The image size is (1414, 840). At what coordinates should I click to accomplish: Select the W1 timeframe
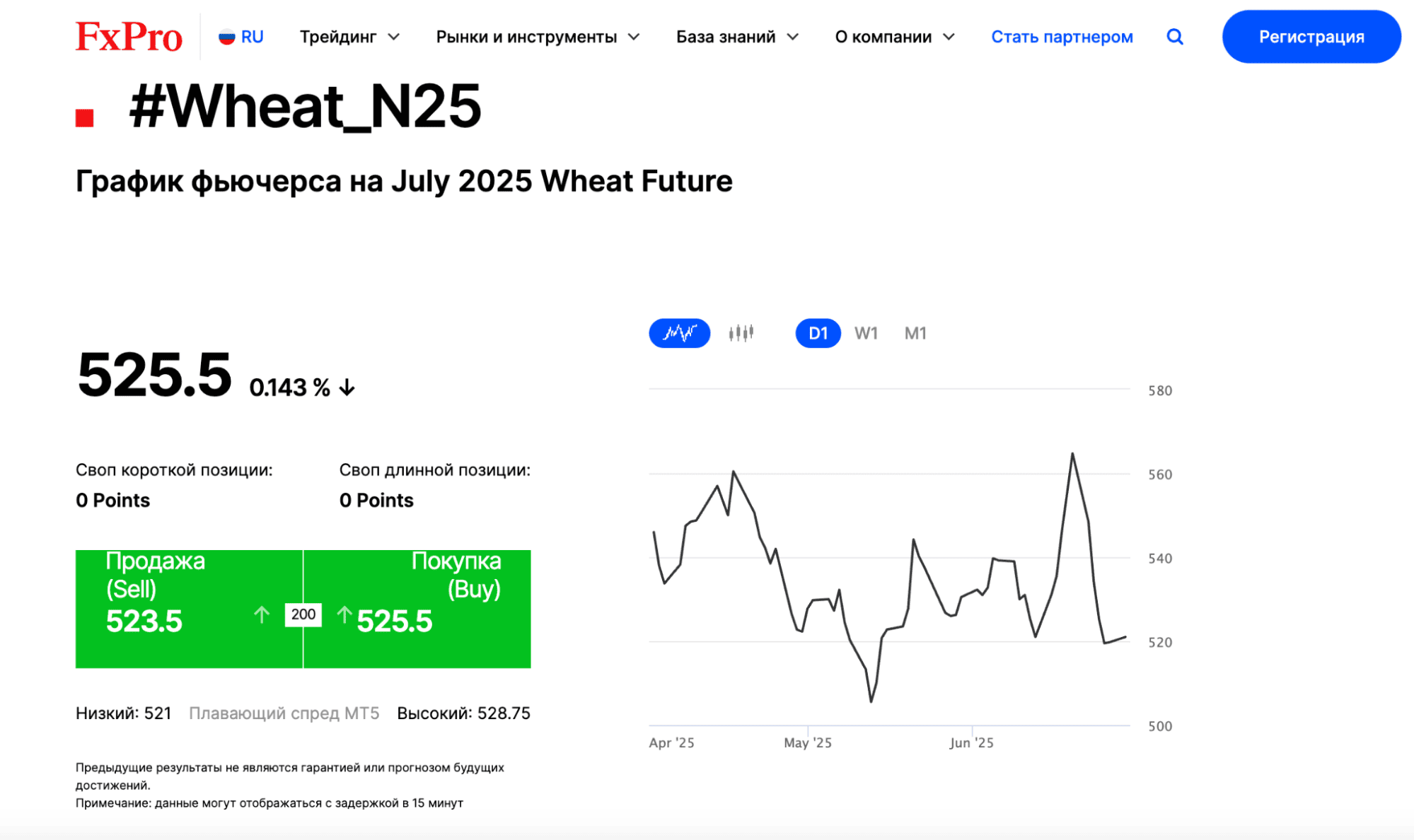[866, 333]
